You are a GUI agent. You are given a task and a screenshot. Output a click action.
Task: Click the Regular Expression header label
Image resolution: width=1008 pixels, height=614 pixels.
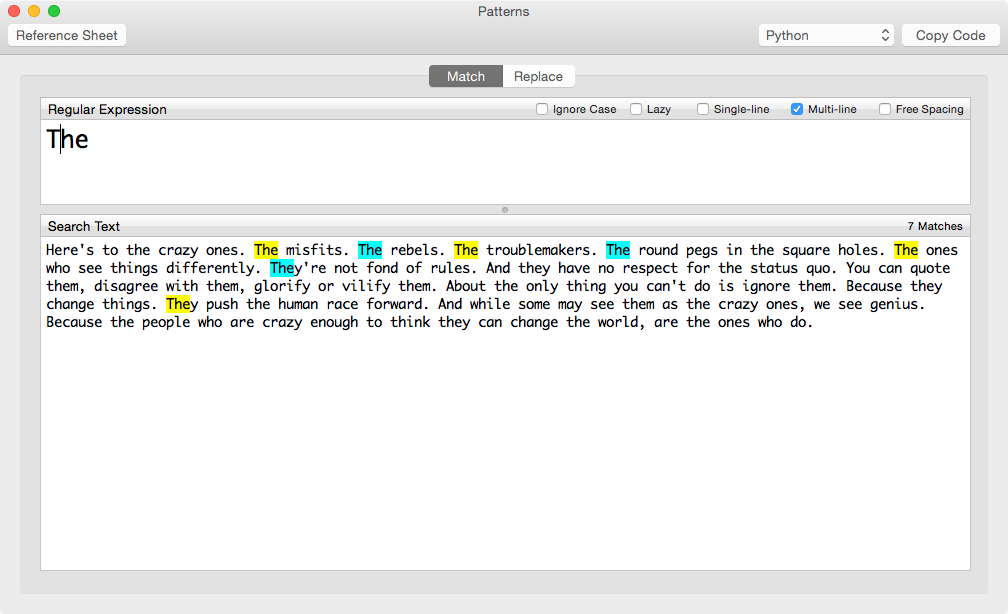tap(107, 109)
